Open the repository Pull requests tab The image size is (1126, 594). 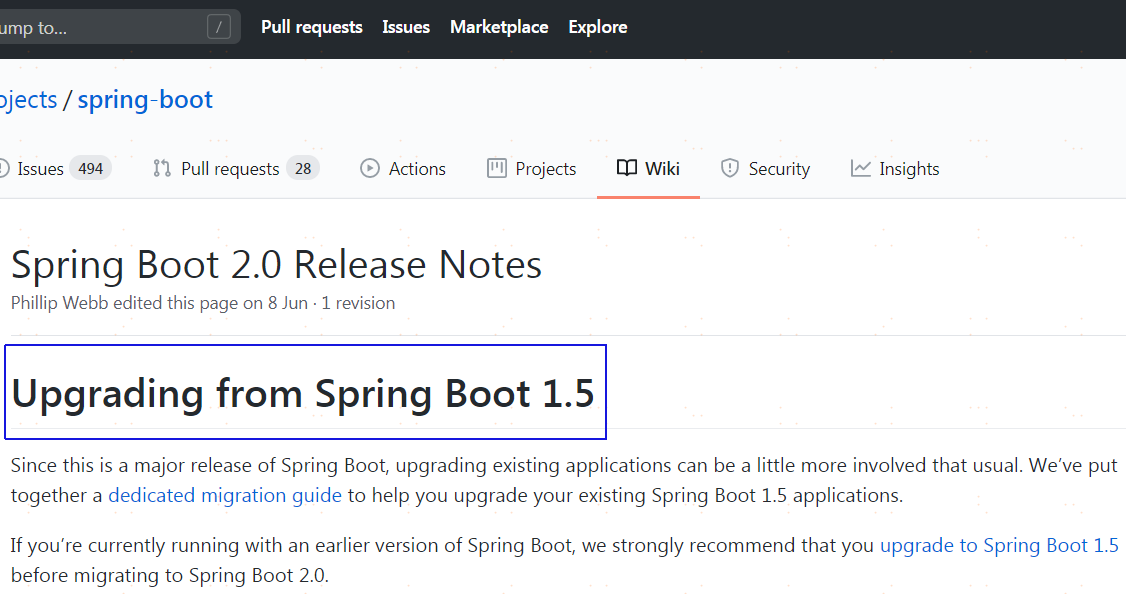coord(236,169)
